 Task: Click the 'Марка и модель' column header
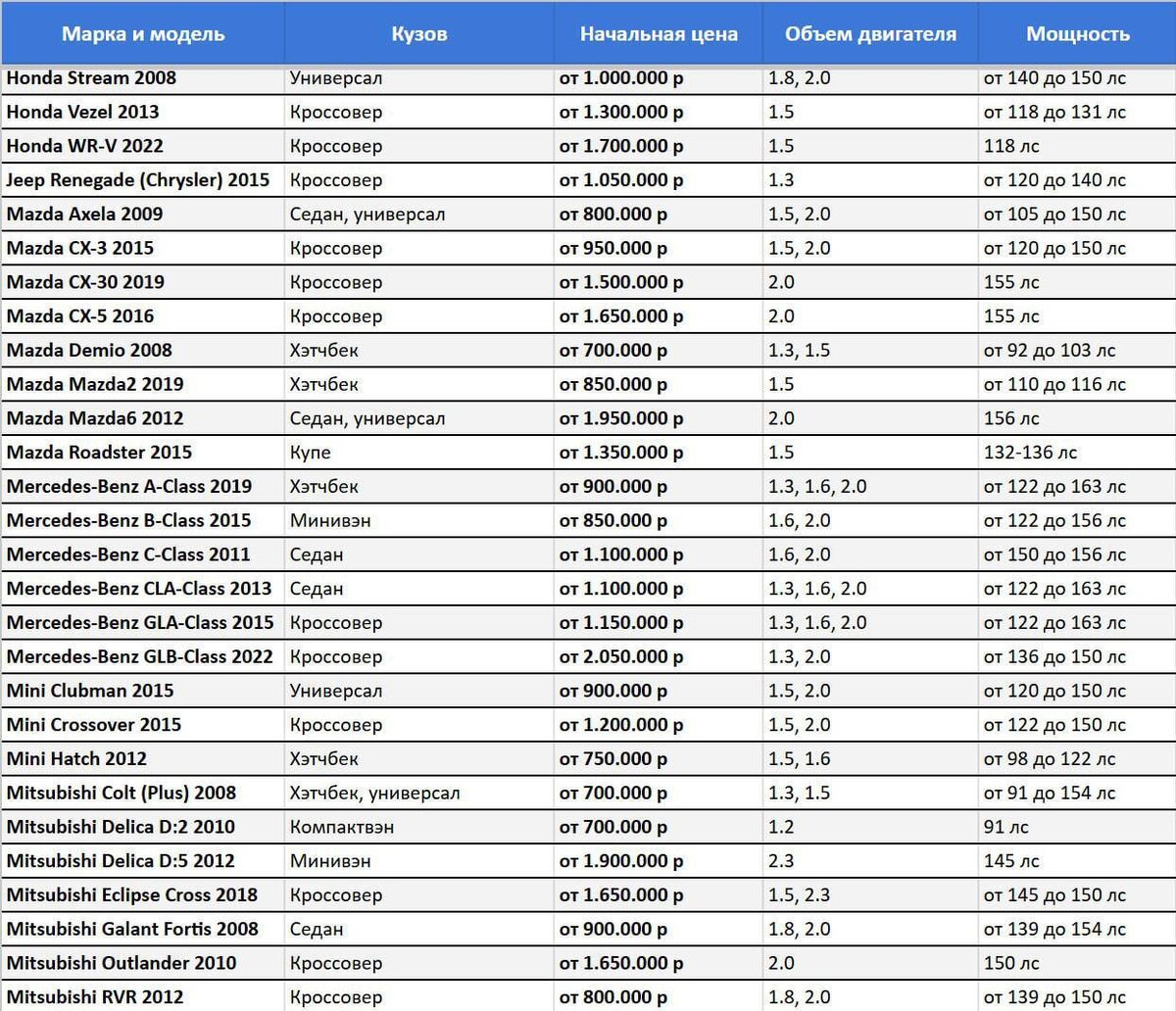pyautogui.click(x=143, y=33)
